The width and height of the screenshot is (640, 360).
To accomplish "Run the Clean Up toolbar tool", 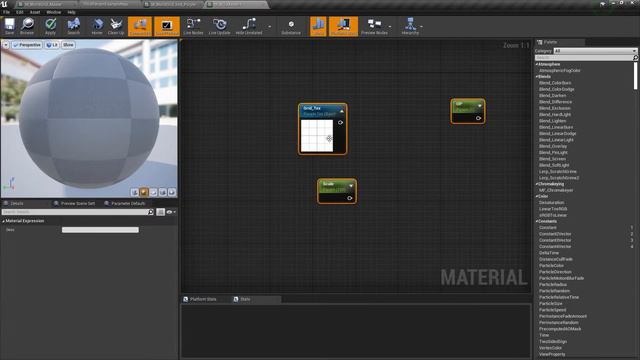I will [x=116, y=26].
